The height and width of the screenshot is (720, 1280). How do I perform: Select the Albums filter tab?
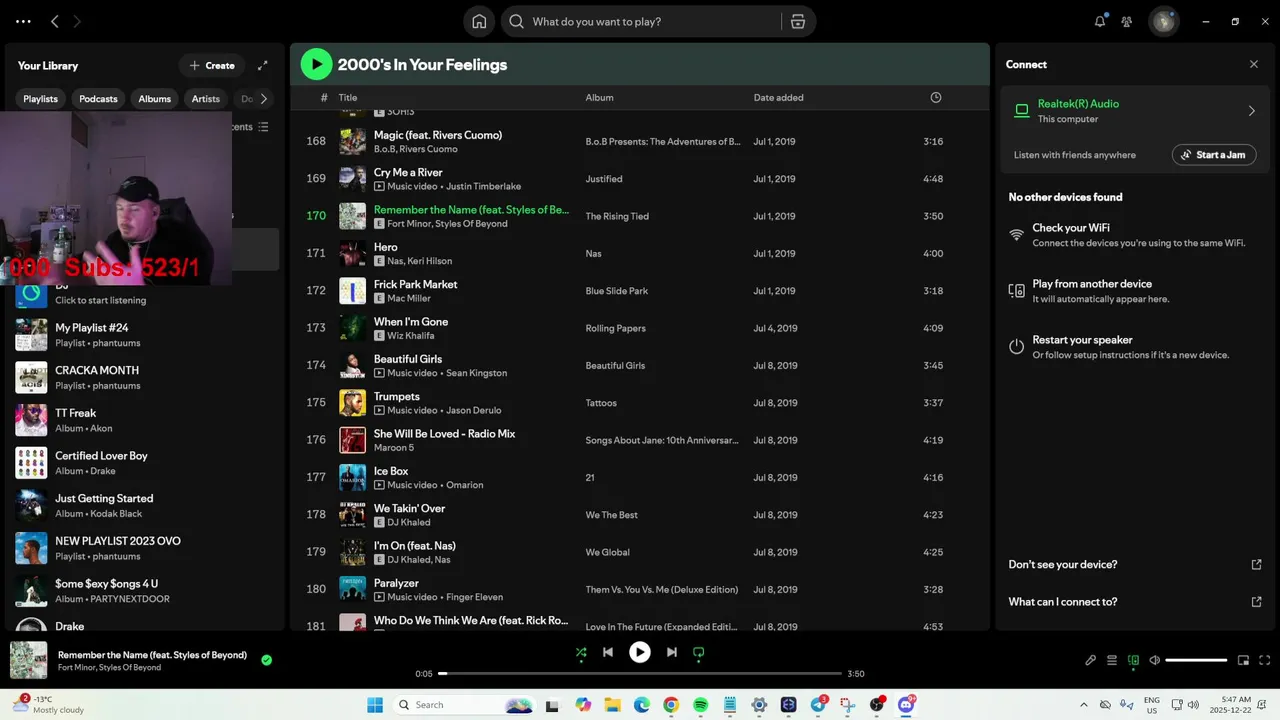(x=155, y=99)
